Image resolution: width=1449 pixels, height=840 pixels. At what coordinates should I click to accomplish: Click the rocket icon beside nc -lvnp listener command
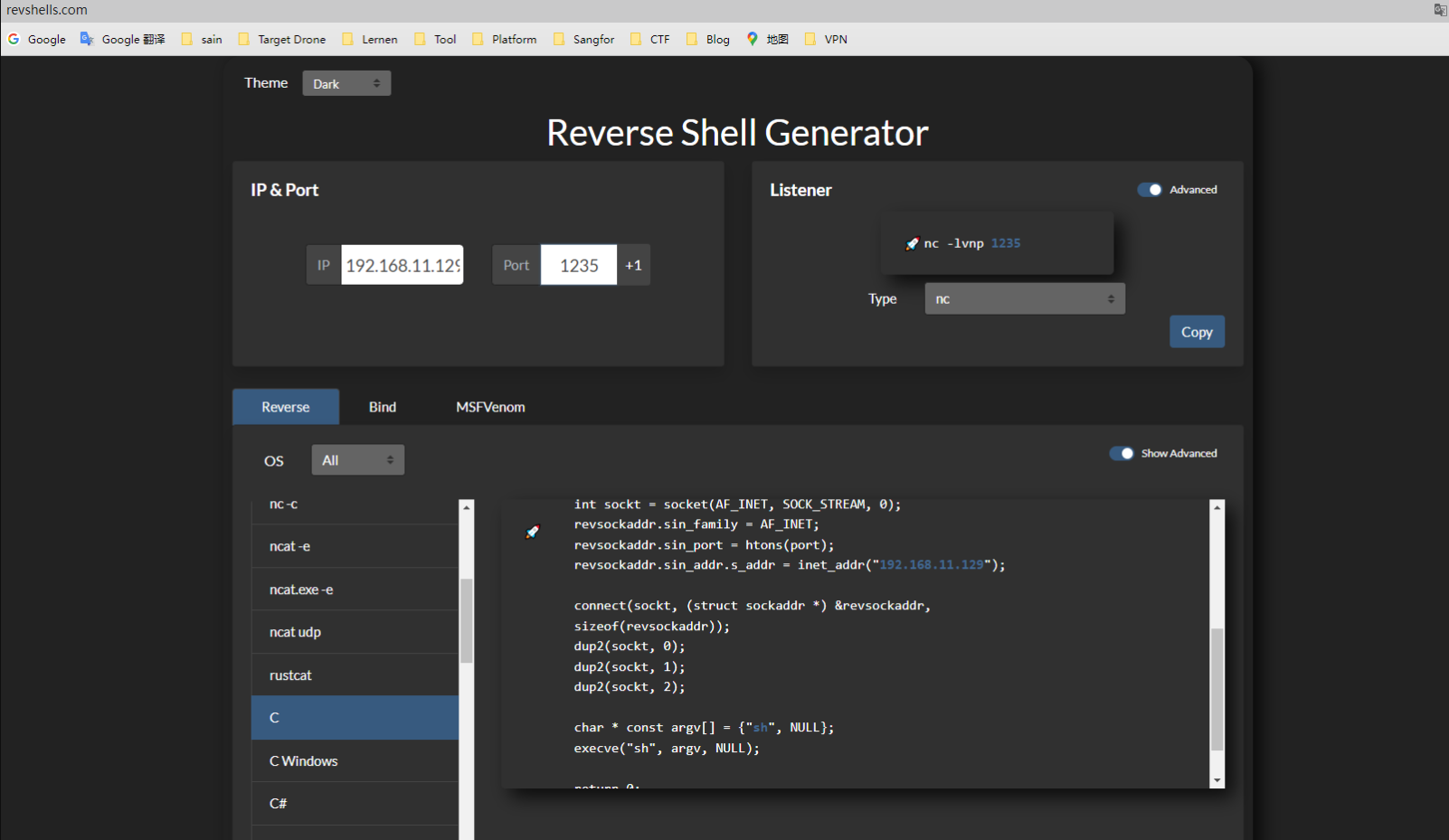pos(912,243)
